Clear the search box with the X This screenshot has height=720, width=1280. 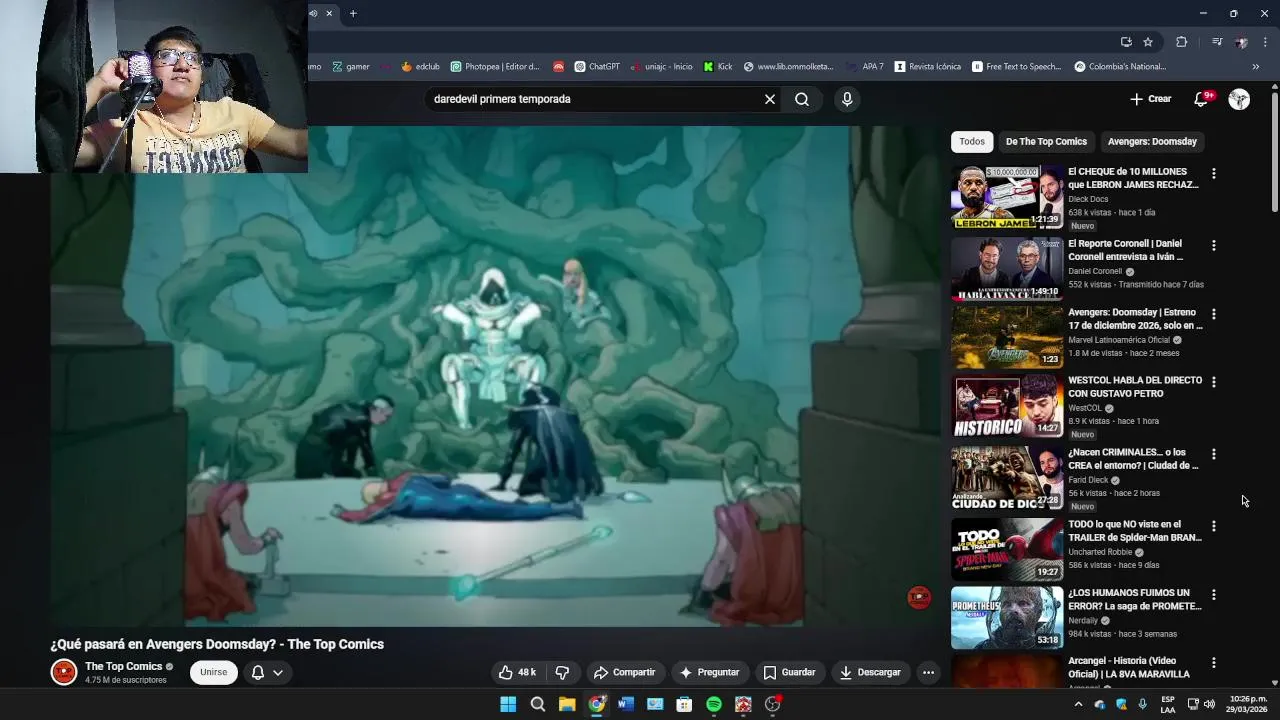[770, 99]
